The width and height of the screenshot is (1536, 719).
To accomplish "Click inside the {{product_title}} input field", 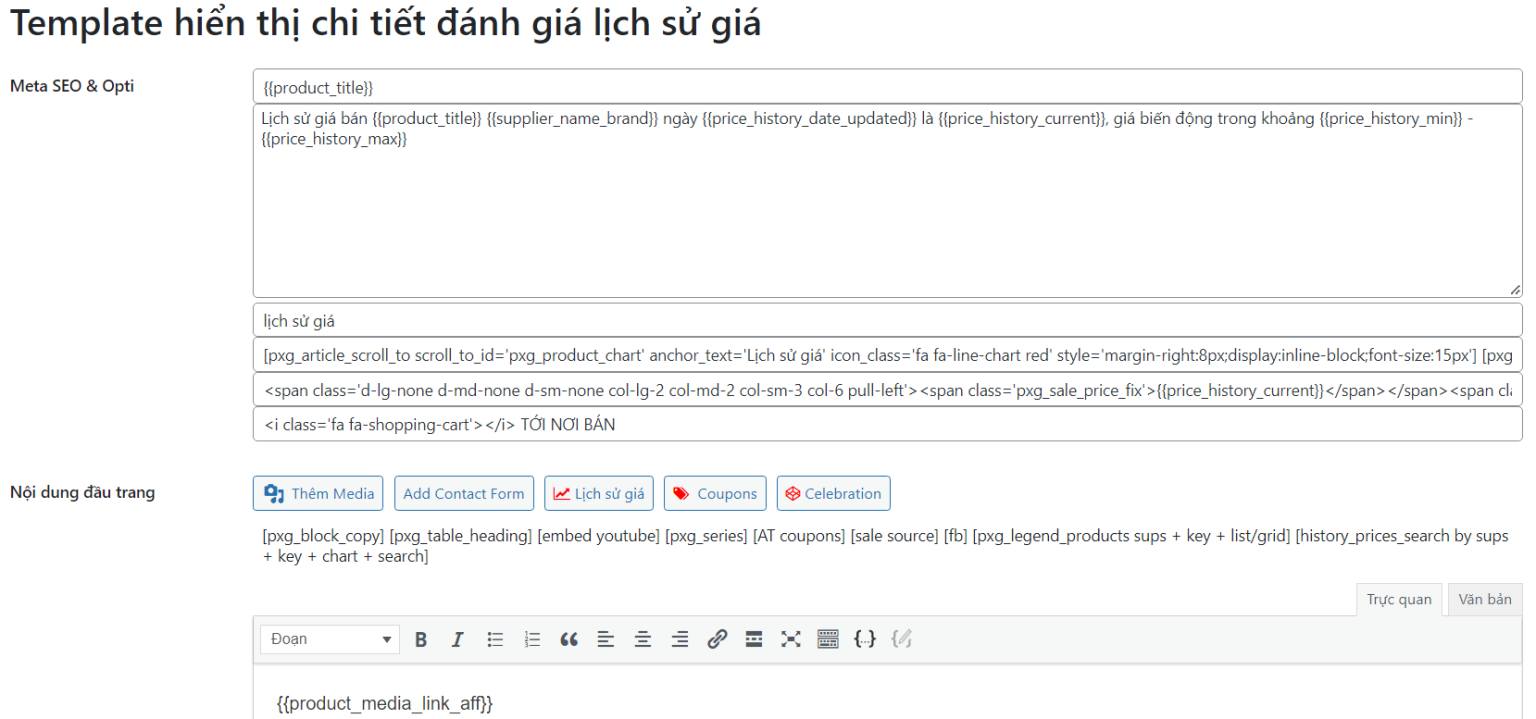I will coord(700,86).
